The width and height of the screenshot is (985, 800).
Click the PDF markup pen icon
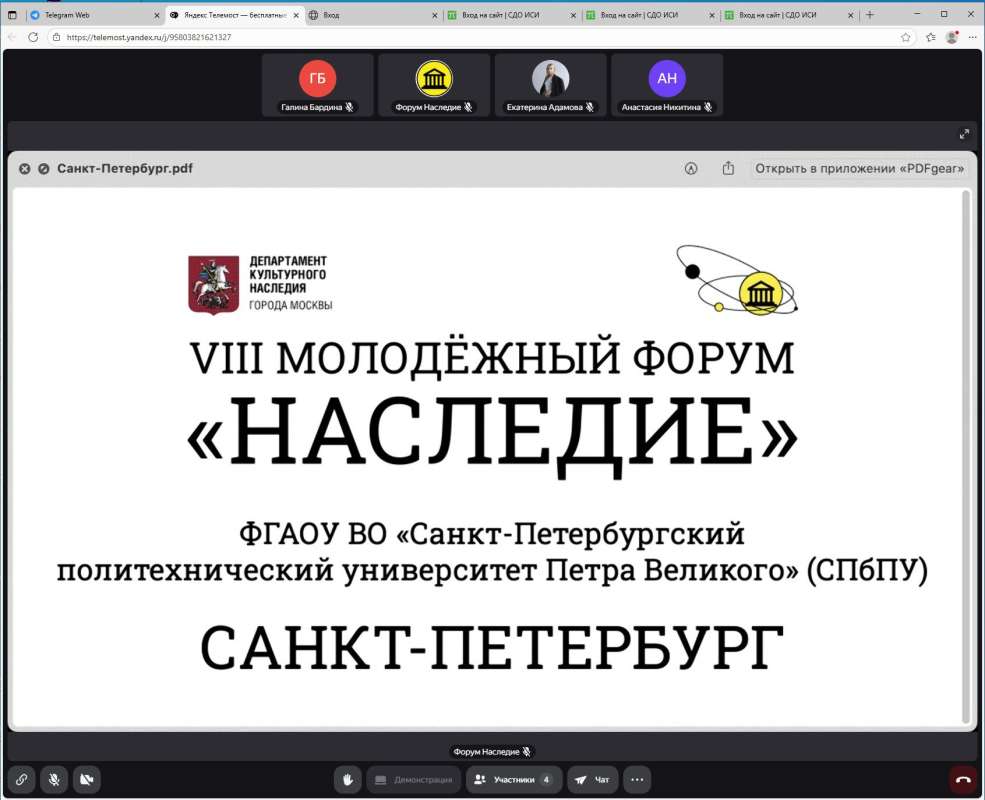pos(691,168)
